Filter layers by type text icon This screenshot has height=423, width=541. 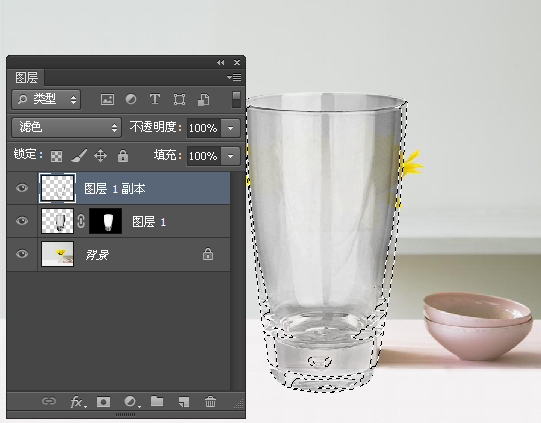click(155, 99)
